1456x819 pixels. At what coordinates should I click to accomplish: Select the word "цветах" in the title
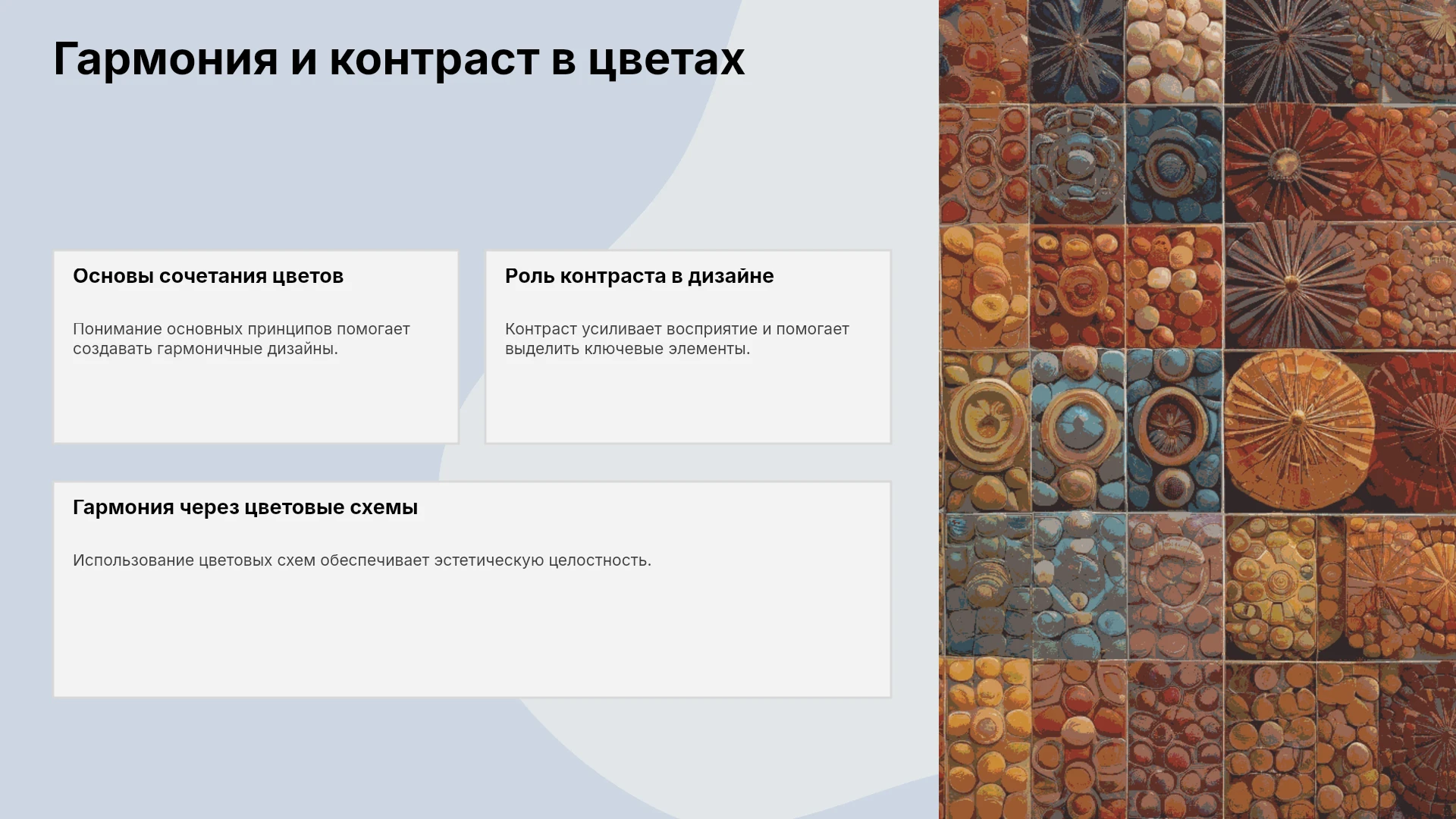667,59
